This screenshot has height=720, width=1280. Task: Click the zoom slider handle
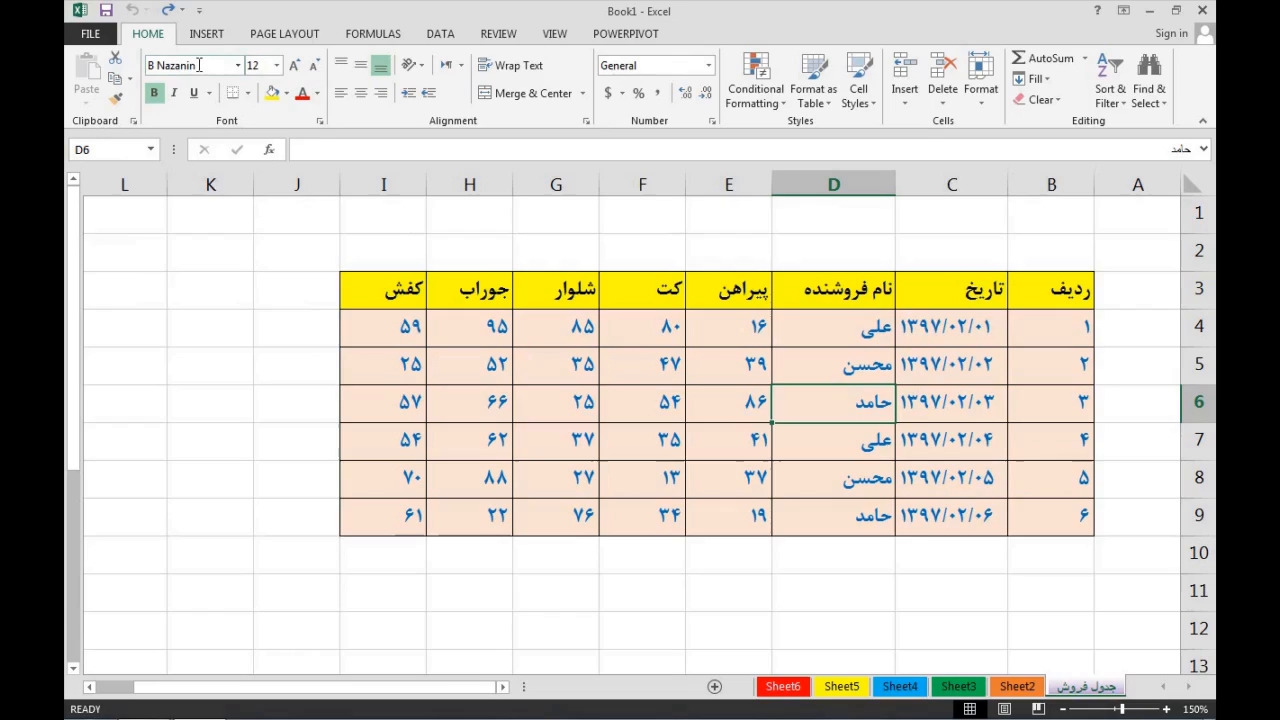[x=1121, y=709]
